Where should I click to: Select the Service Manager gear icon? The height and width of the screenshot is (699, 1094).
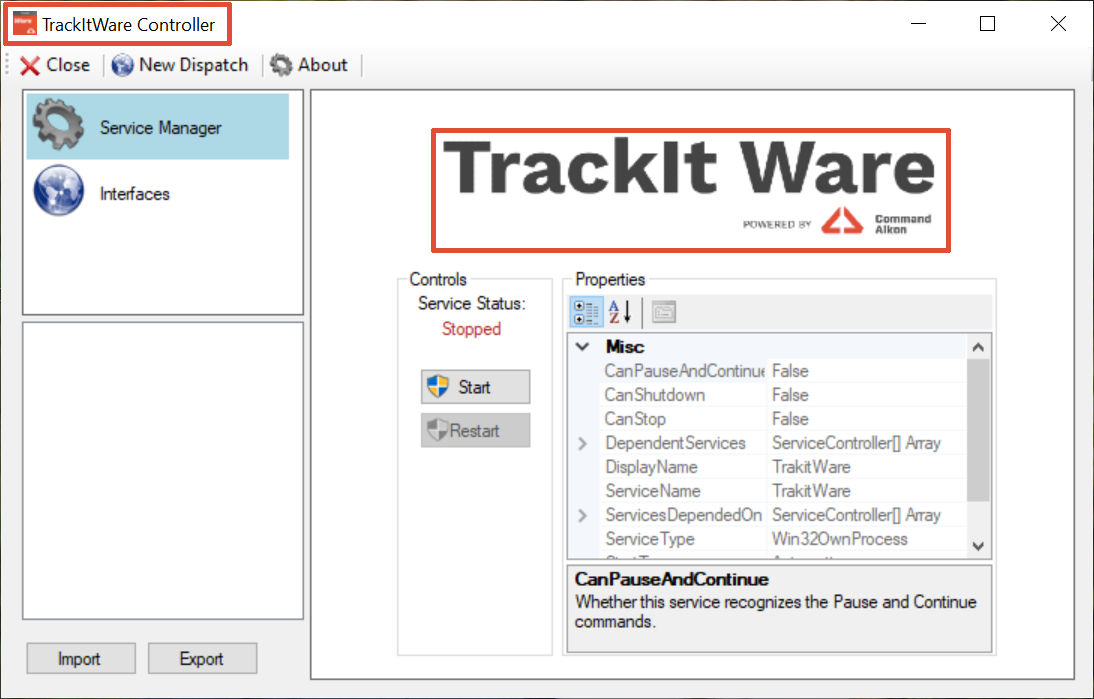tap(58, 124)
